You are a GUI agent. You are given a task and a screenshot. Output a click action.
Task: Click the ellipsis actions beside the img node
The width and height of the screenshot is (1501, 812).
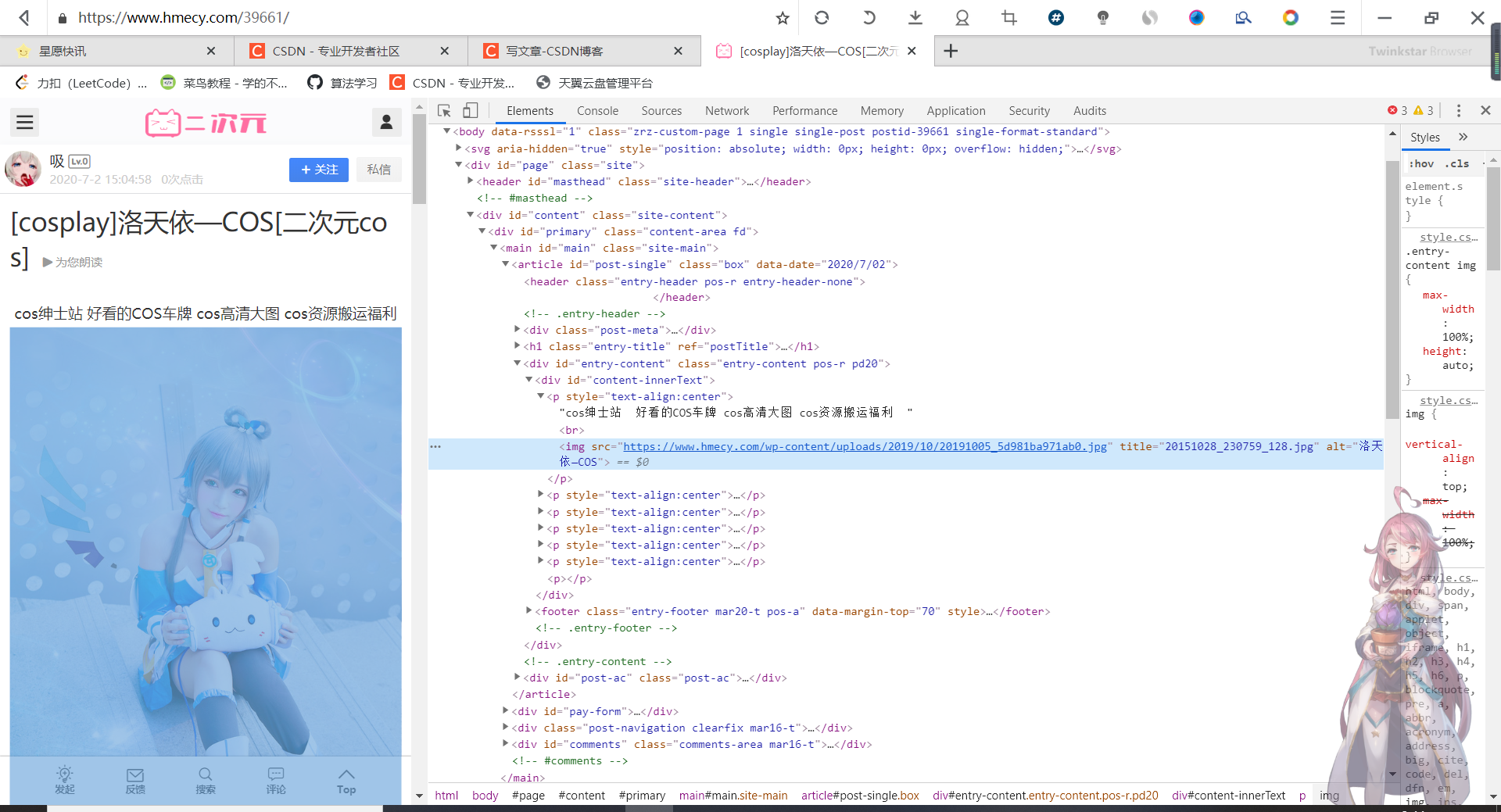click(x=435, y=446)
